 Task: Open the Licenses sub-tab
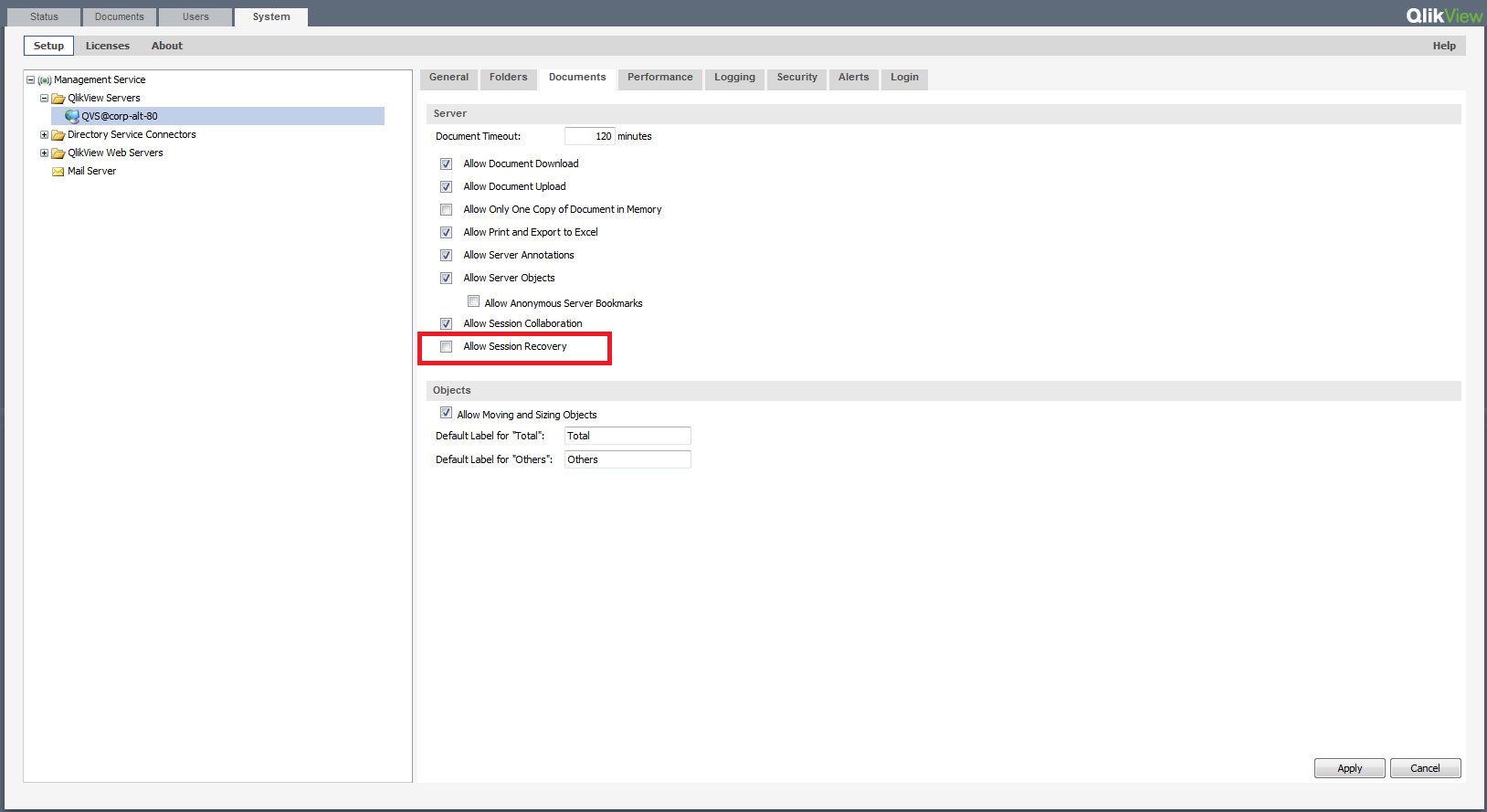108,46
